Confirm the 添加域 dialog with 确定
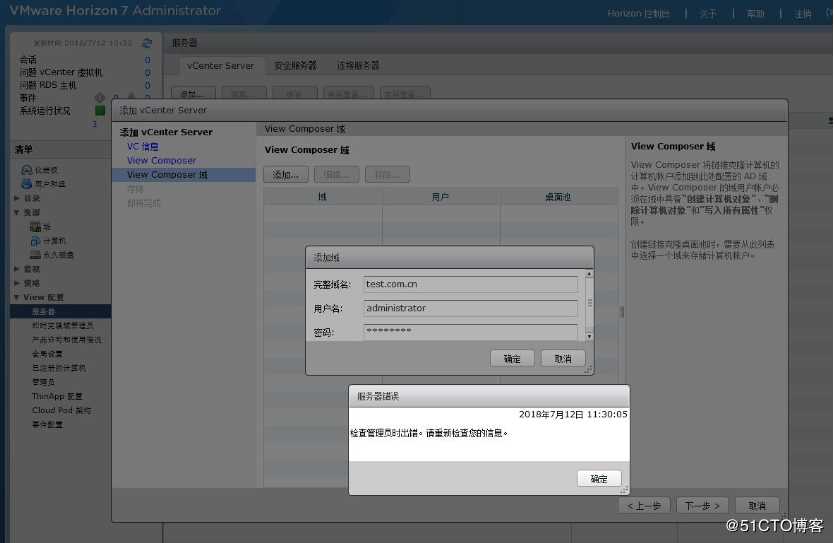Image resolution: width=834 pixels, height=543 pixels. coord(512,359)
